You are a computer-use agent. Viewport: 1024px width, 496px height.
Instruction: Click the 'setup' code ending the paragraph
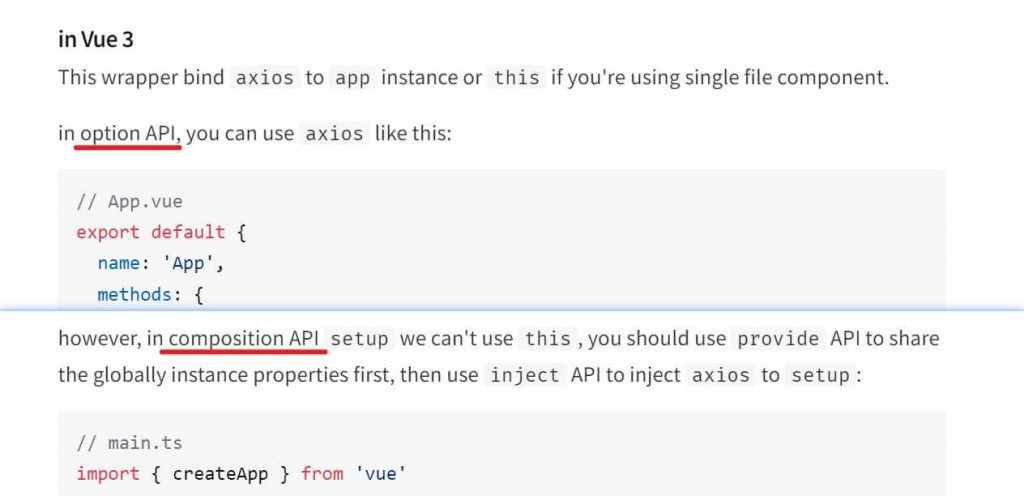(x=820, y=375)
